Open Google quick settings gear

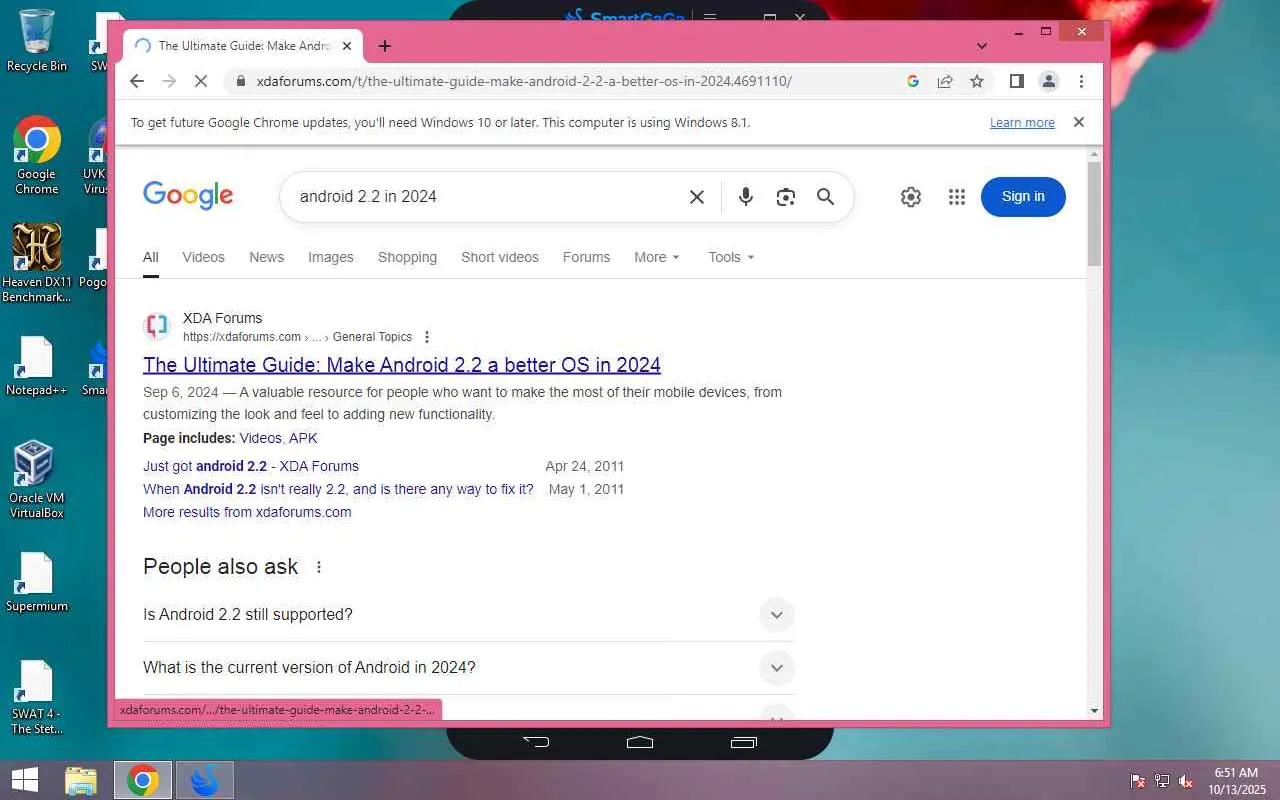(x=910, y=197)
